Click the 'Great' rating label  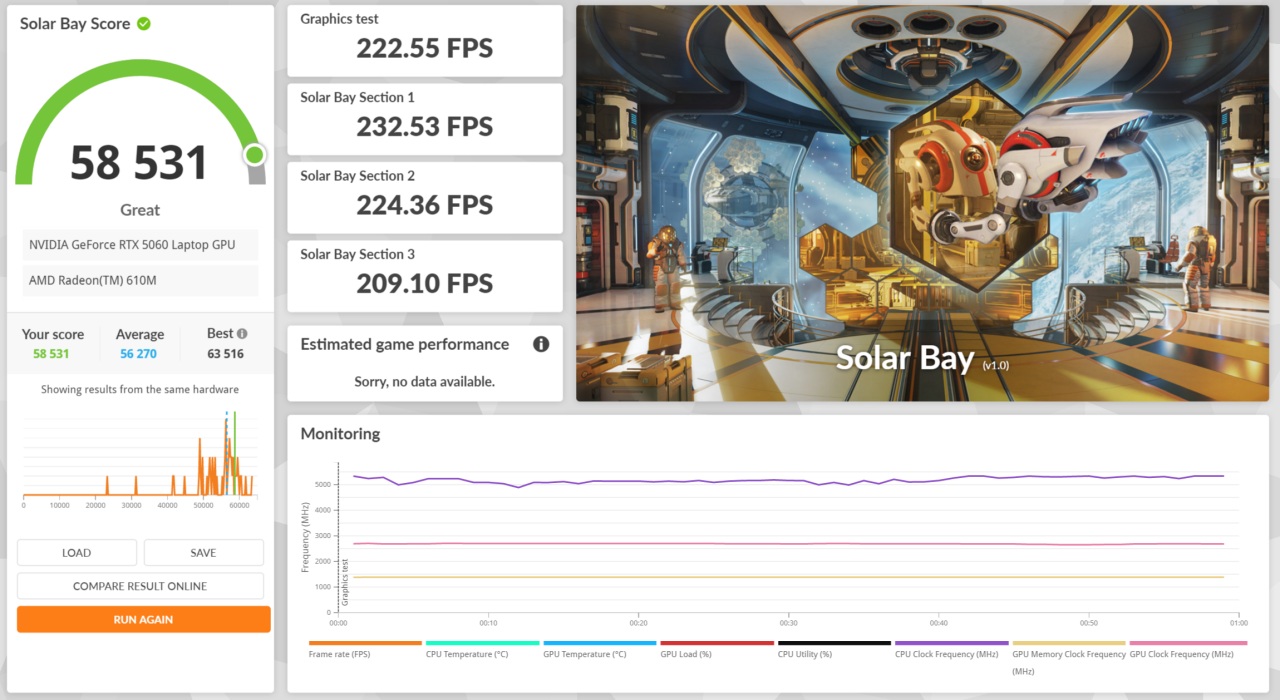pos(140,210)
